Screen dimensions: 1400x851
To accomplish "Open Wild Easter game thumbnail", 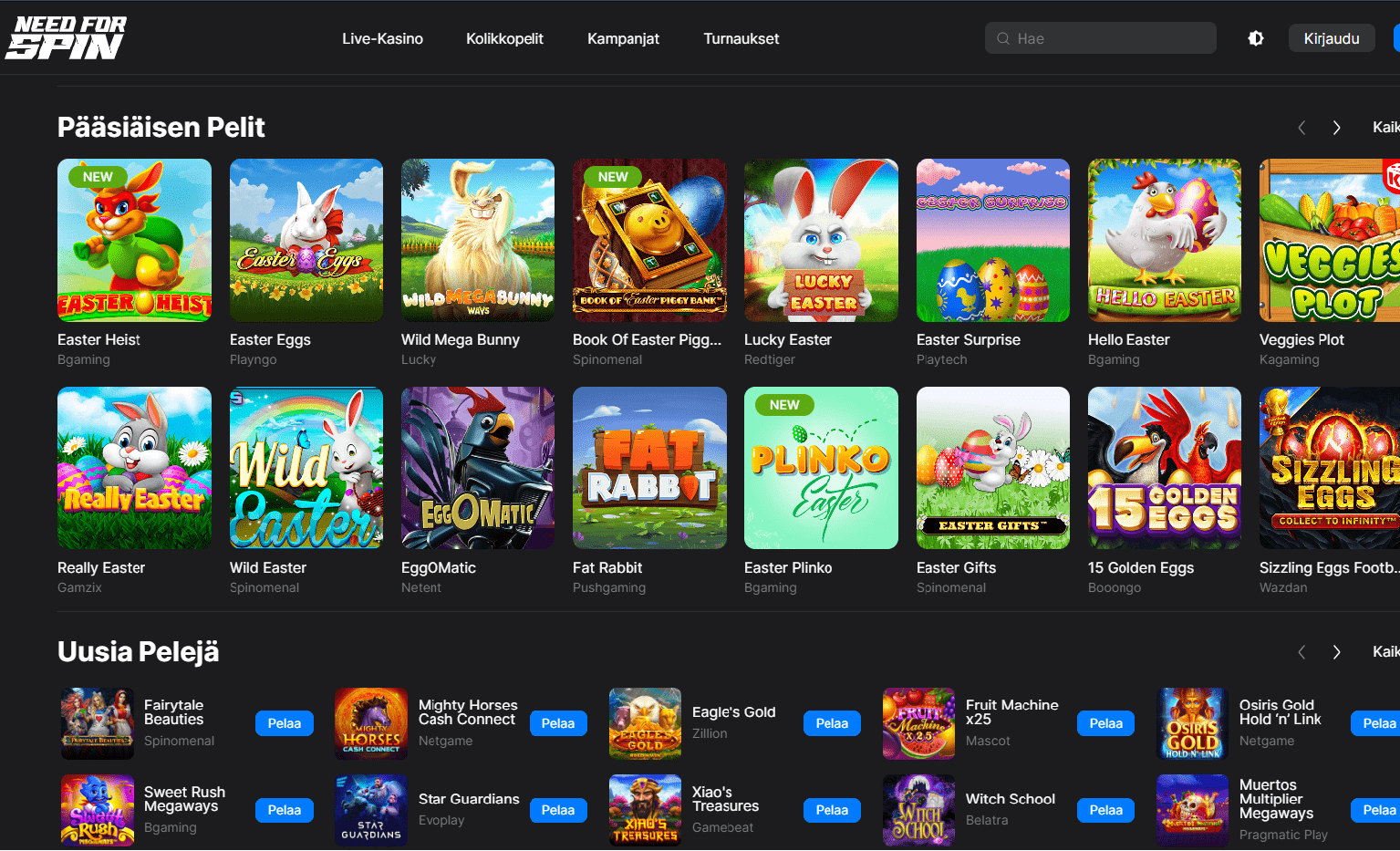I will pyautogui.click(x=306, y=468).
